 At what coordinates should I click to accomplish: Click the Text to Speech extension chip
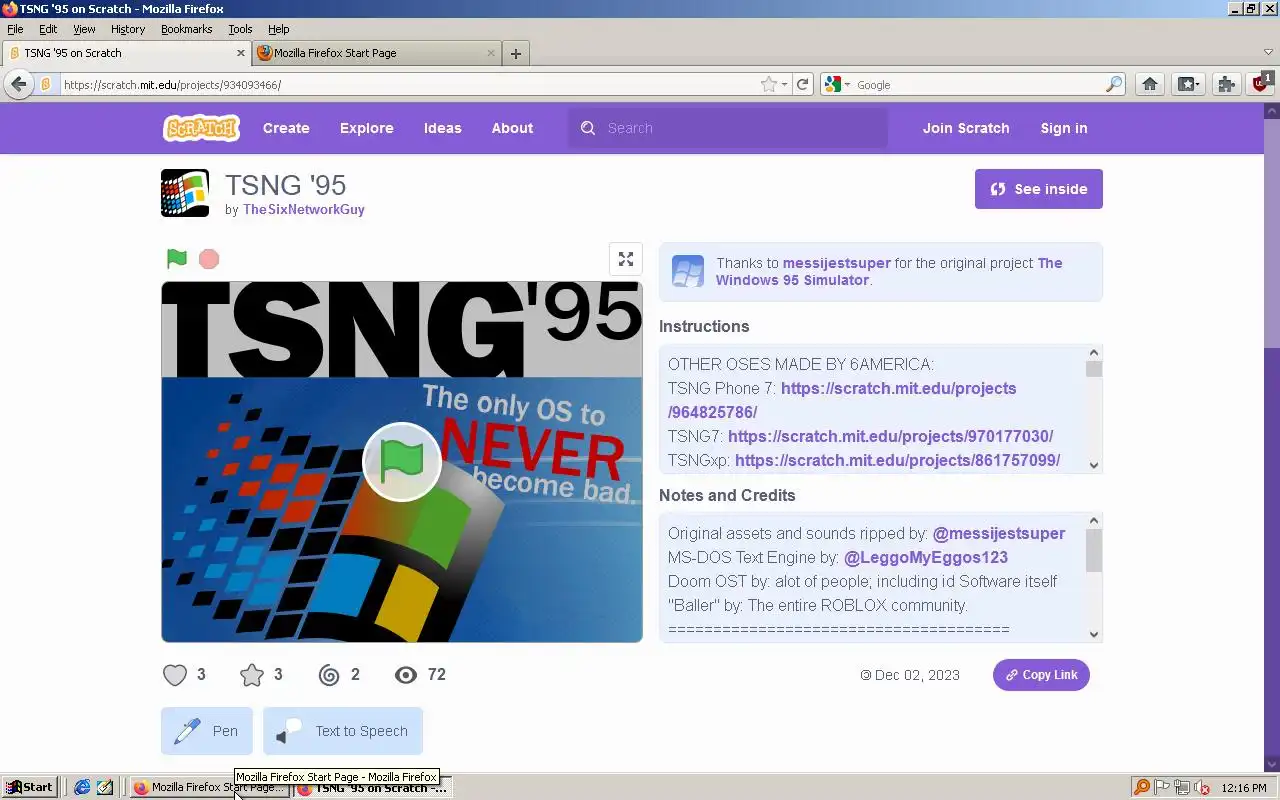343,731
